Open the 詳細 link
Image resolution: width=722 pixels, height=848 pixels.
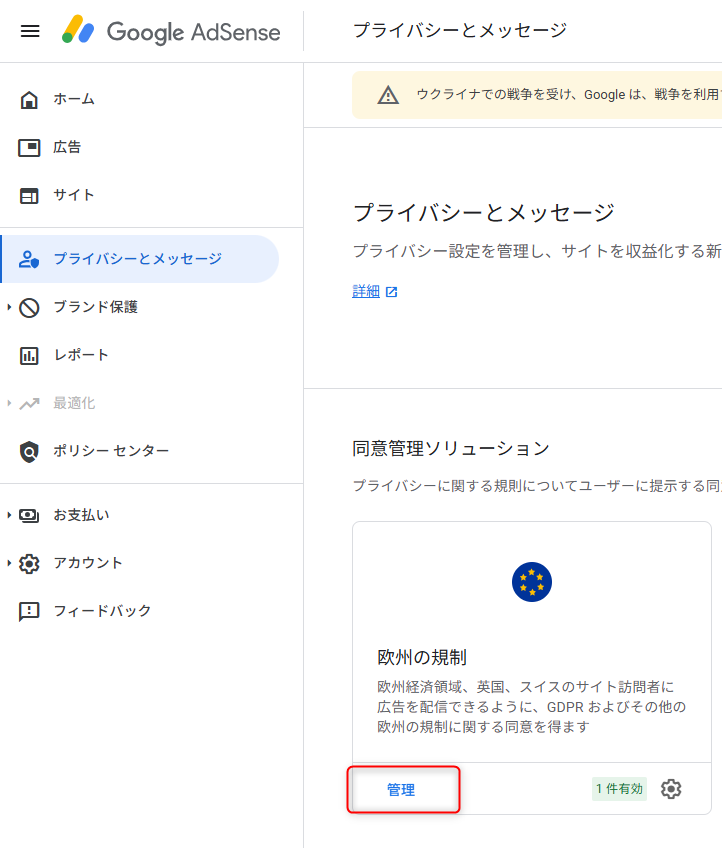(366, 292)
